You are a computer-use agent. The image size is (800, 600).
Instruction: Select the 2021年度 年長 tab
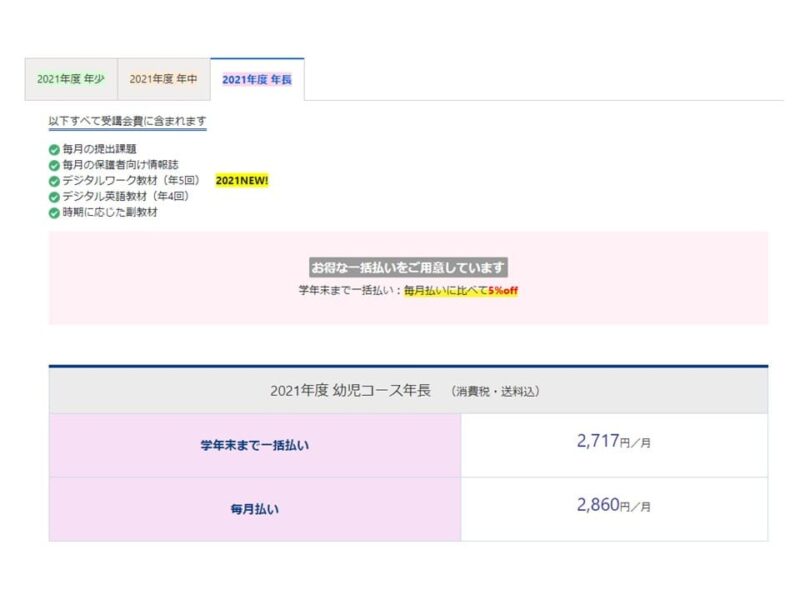257,80
